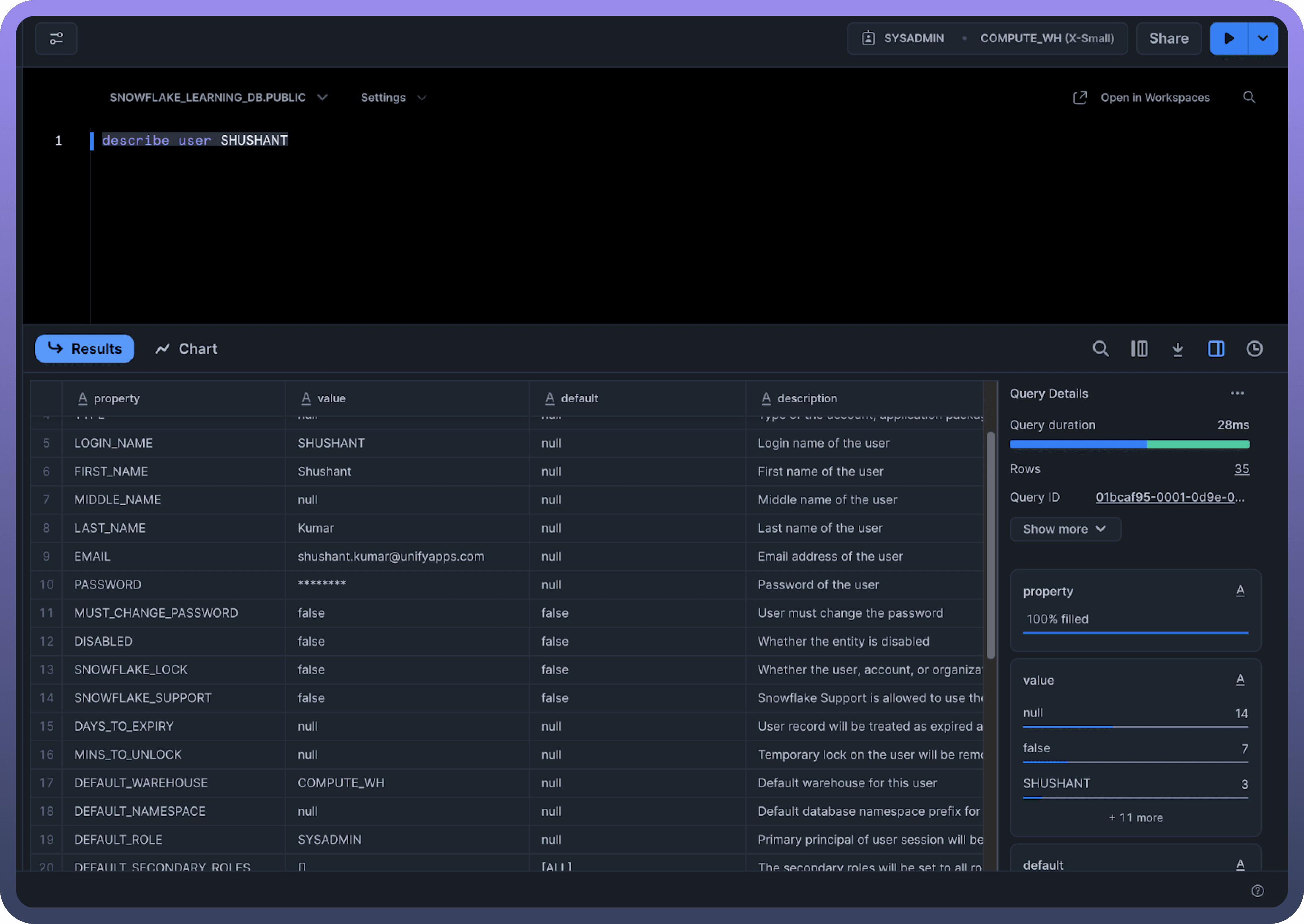Open Query Details three-dot menu
Screen dimensions: 1304x924
[1237, 393]
